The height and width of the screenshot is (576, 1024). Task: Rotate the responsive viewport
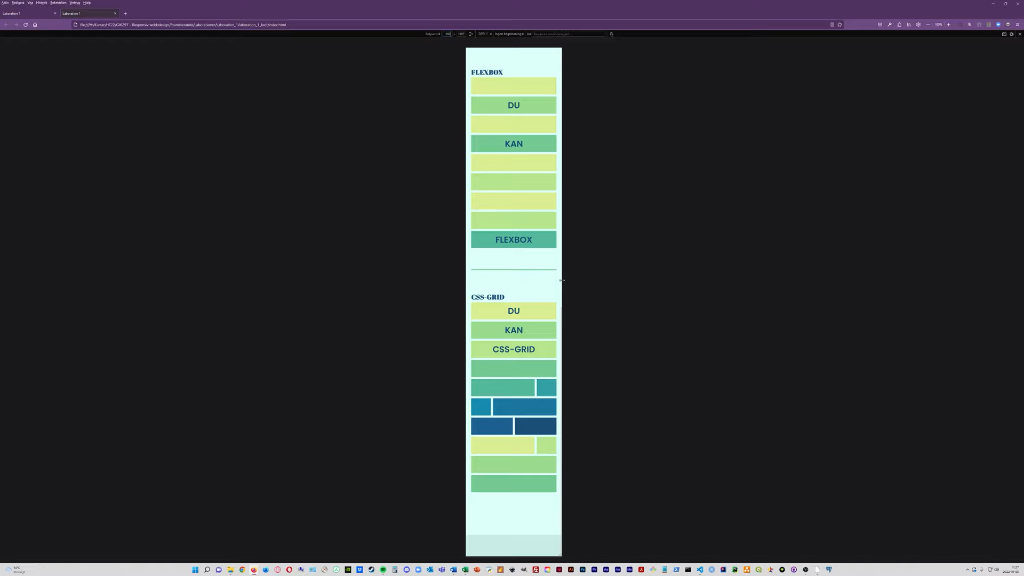click(470, 34)
